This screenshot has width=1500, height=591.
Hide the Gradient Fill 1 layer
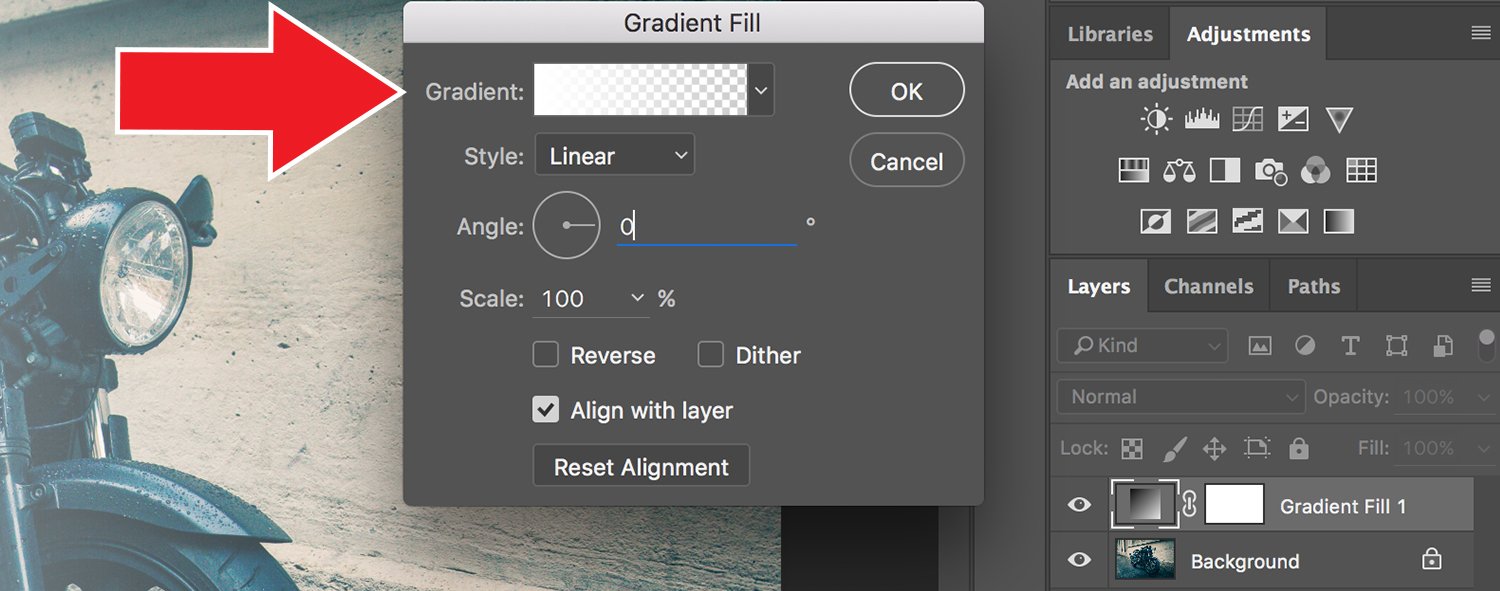[x=1079, y=505]
